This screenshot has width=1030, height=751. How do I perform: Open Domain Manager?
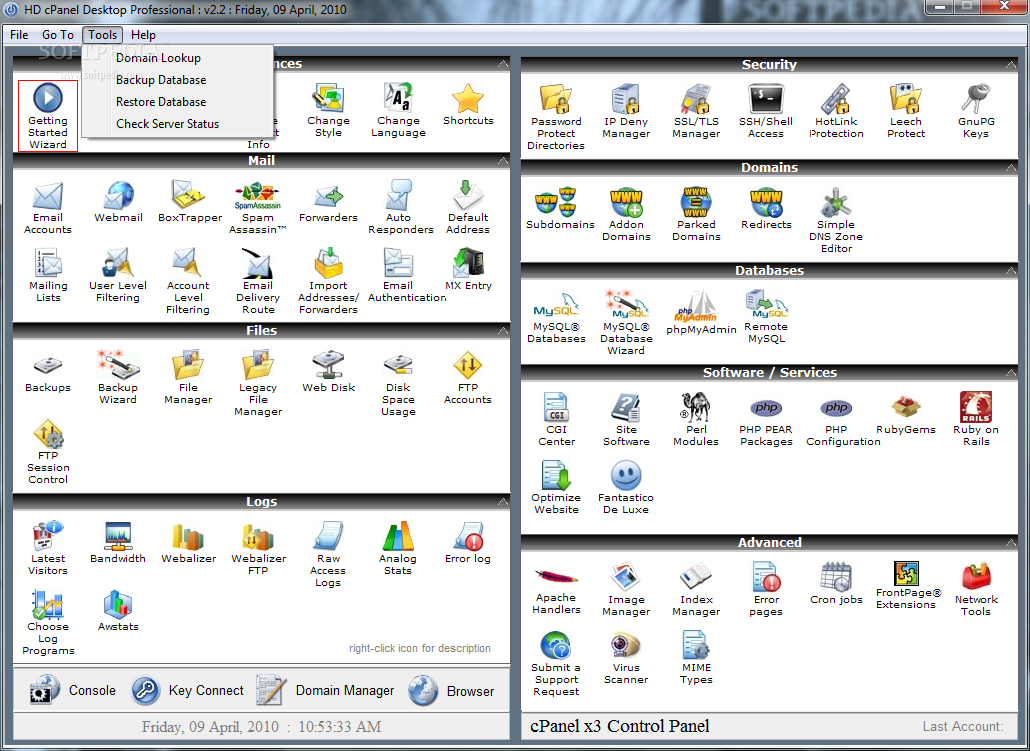click(x=326, y=691)
